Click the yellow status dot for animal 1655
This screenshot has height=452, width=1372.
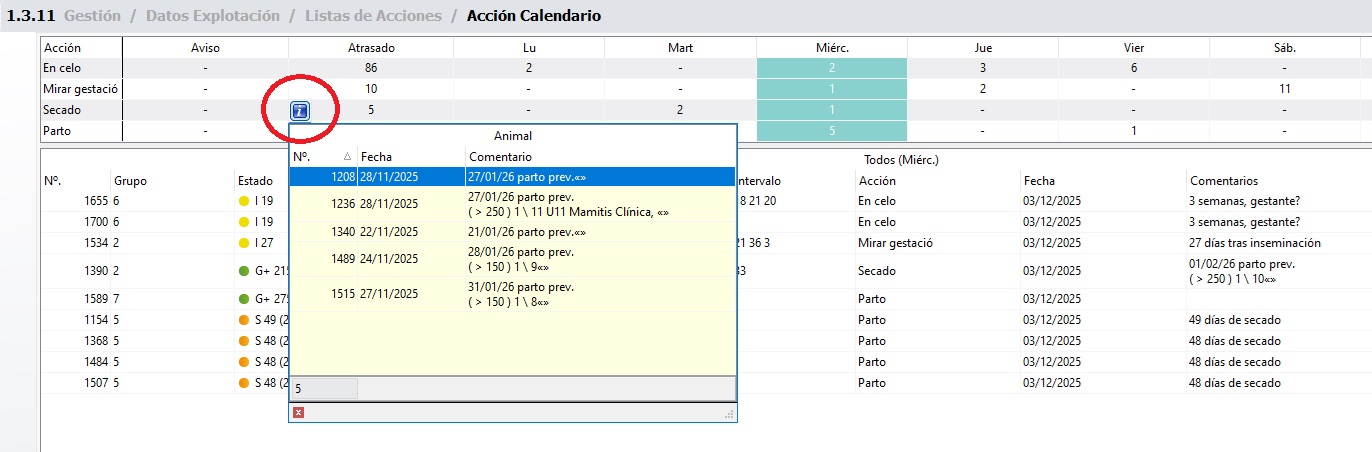[x=244, y=201]
